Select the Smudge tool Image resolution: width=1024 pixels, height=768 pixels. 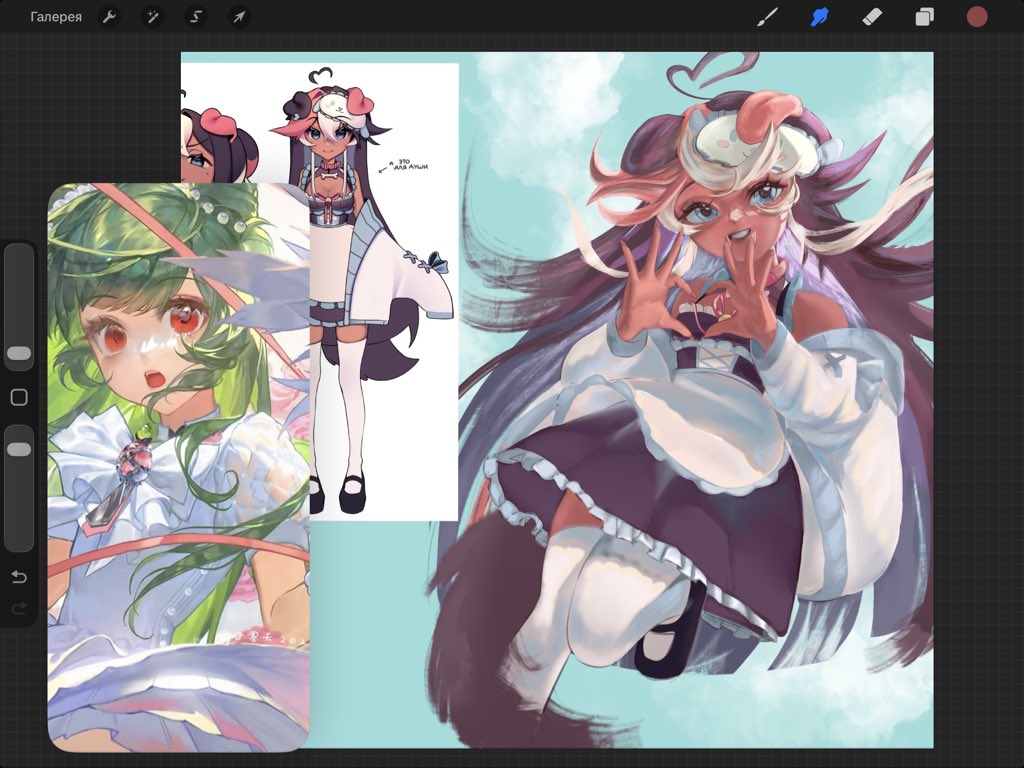820,17
